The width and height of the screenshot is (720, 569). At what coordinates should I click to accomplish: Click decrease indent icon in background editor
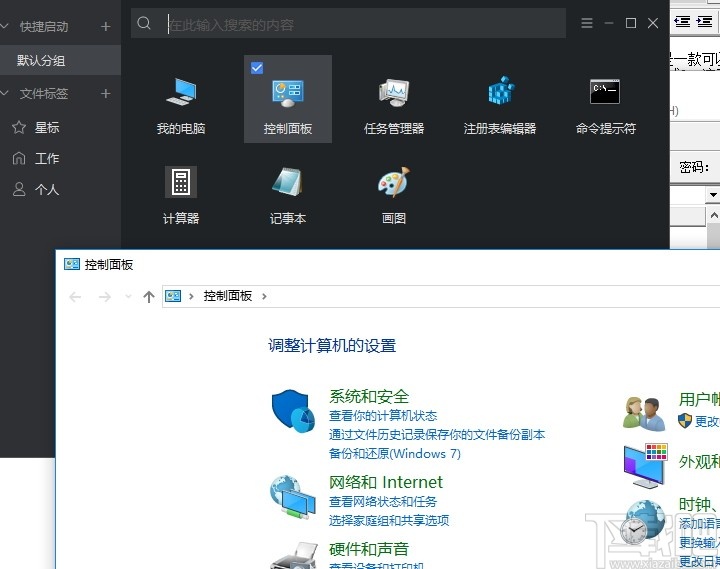click(x=682, y=22)
